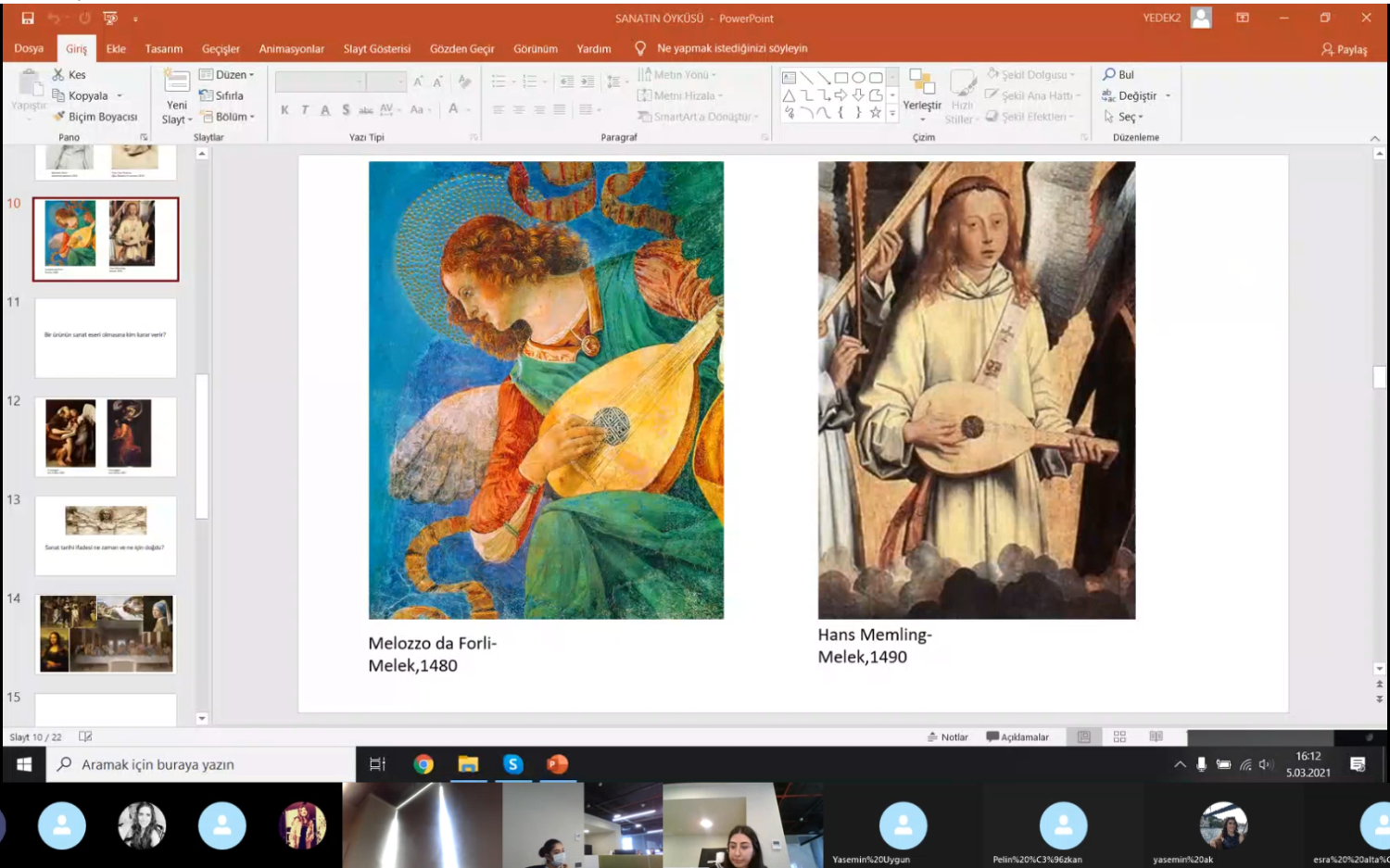Screen dimensions: 1390x868
Task: Select slide 12 thumbnail
Action: tap(106, 437)
